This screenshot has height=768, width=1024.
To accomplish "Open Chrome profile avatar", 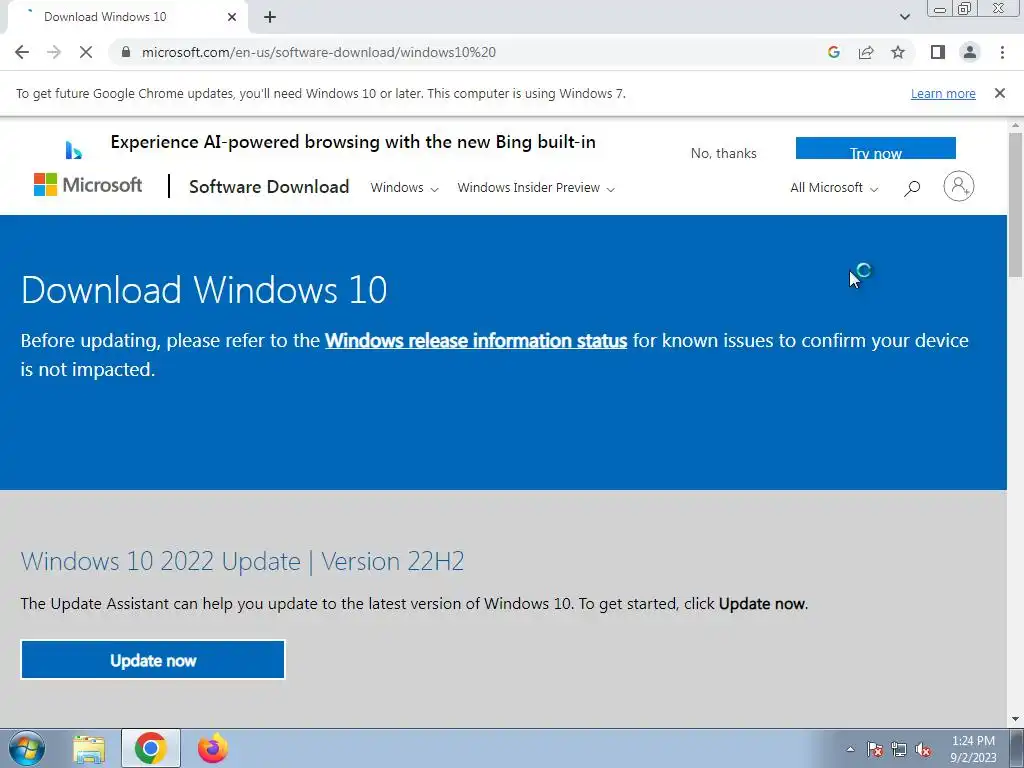I will [970, 52].
